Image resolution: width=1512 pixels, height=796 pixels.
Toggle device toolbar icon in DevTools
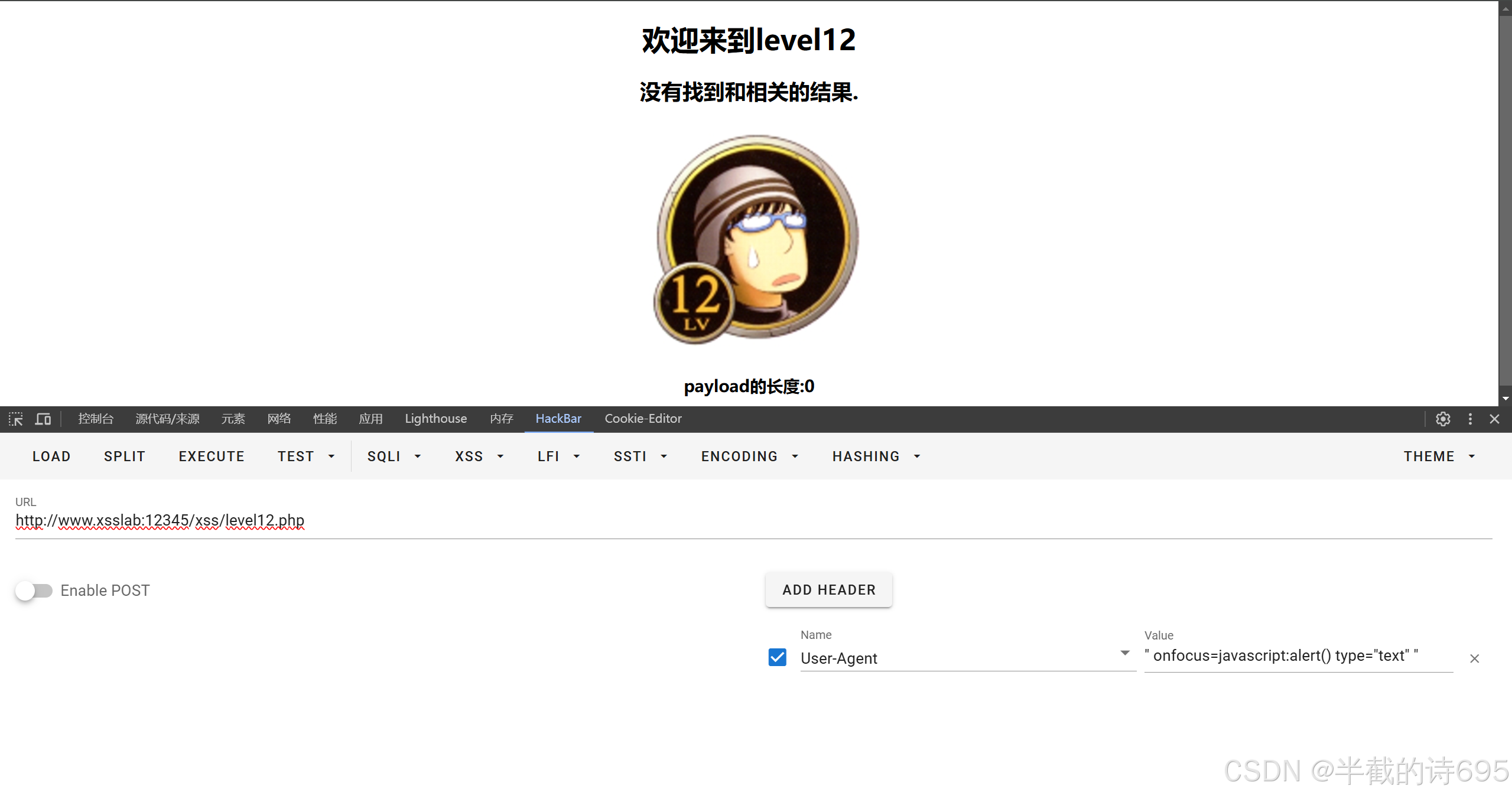43,419
